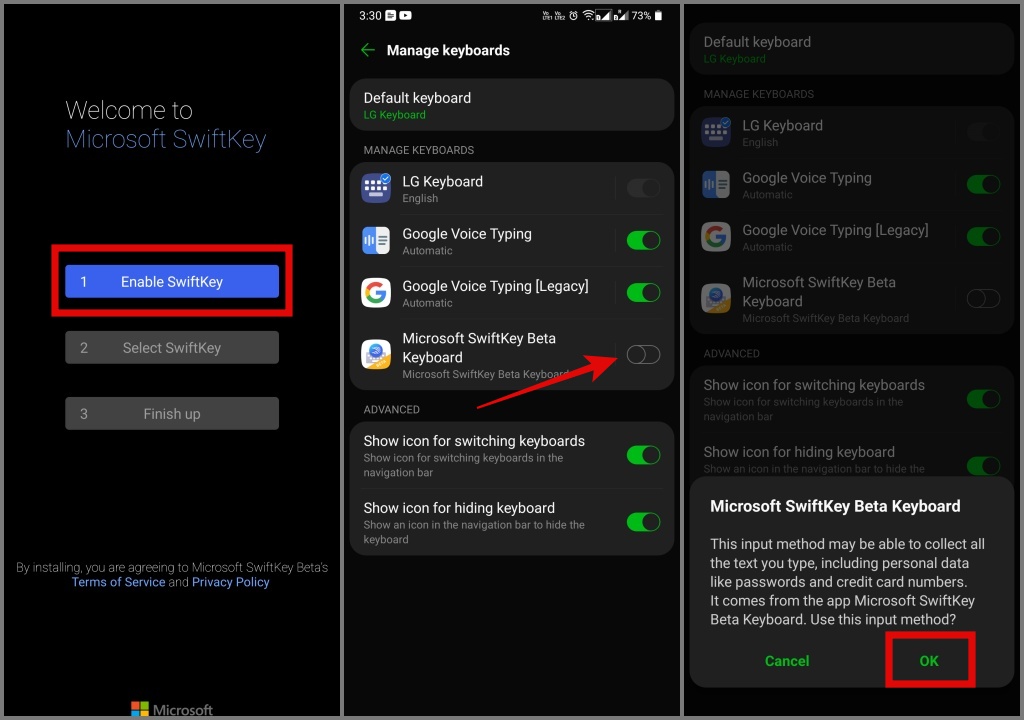Screen dimensions: 1024x720
Task: Toggle dimmed Google Voice Typing switch in right screen
Action: (x=984, y=184)
